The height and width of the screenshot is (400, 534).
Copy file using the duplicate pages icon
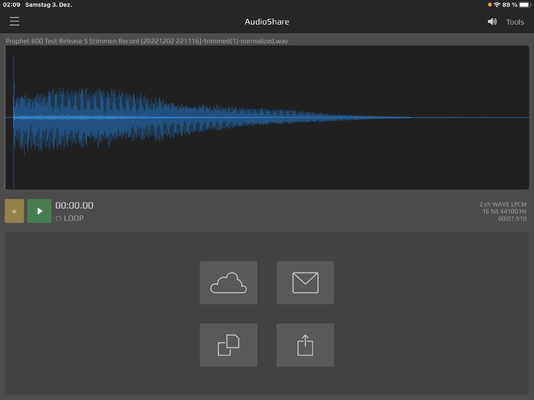coord(229,345)
